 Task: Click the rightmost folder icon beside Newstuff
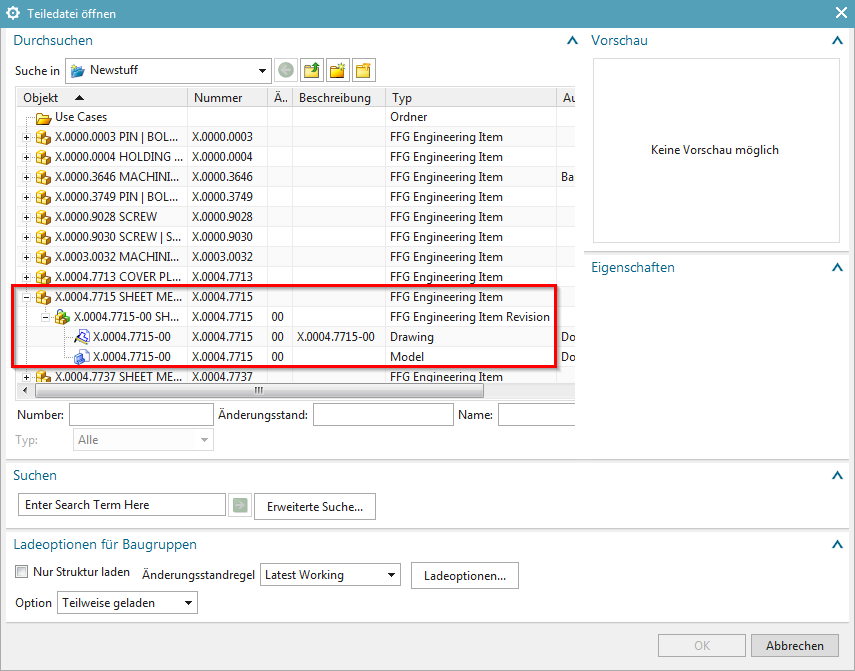tap(363, 71)
